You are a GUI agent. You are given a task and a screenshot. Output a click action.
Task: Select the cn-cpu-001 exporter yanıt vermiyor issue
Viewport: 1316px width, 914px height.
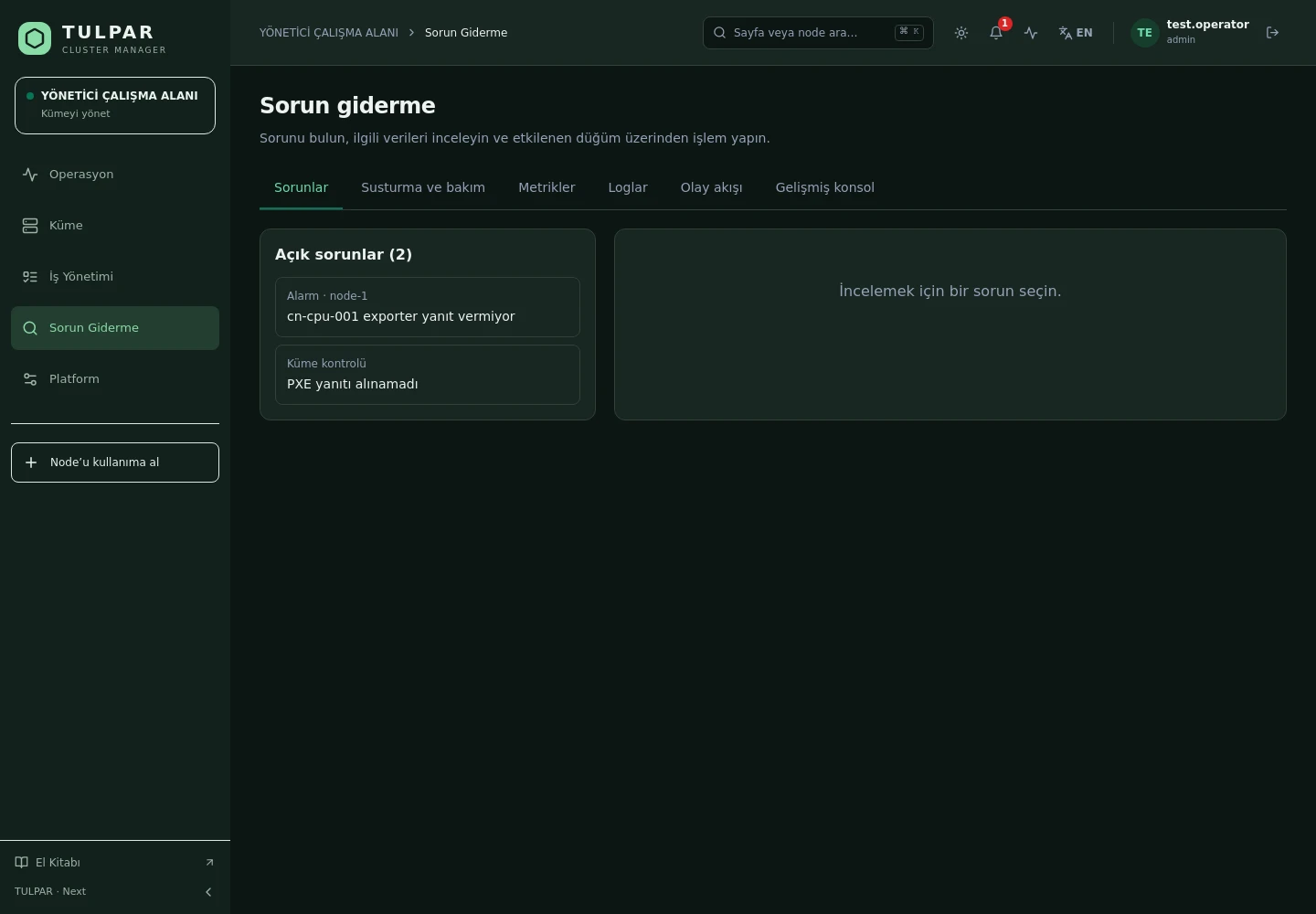(x=428, y=307)
